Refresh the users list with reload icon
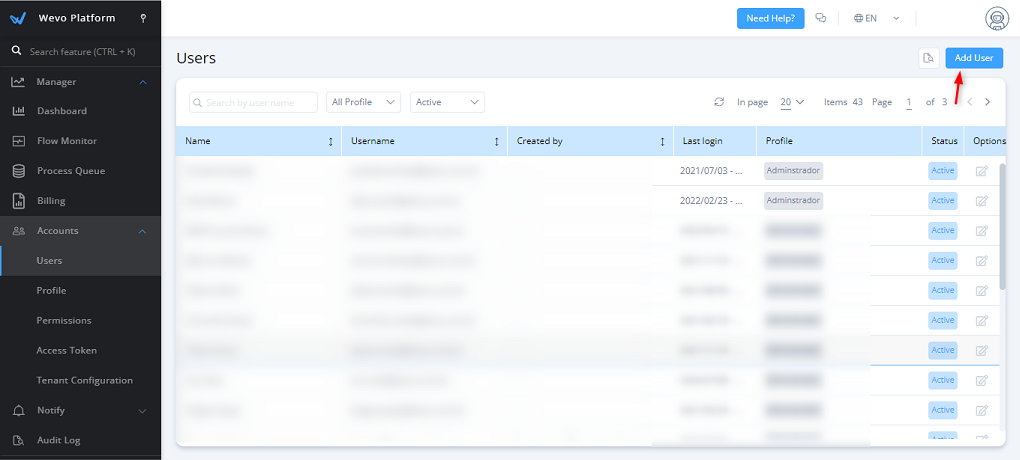Screen dimensions: 1020x460 click(719, 102)
